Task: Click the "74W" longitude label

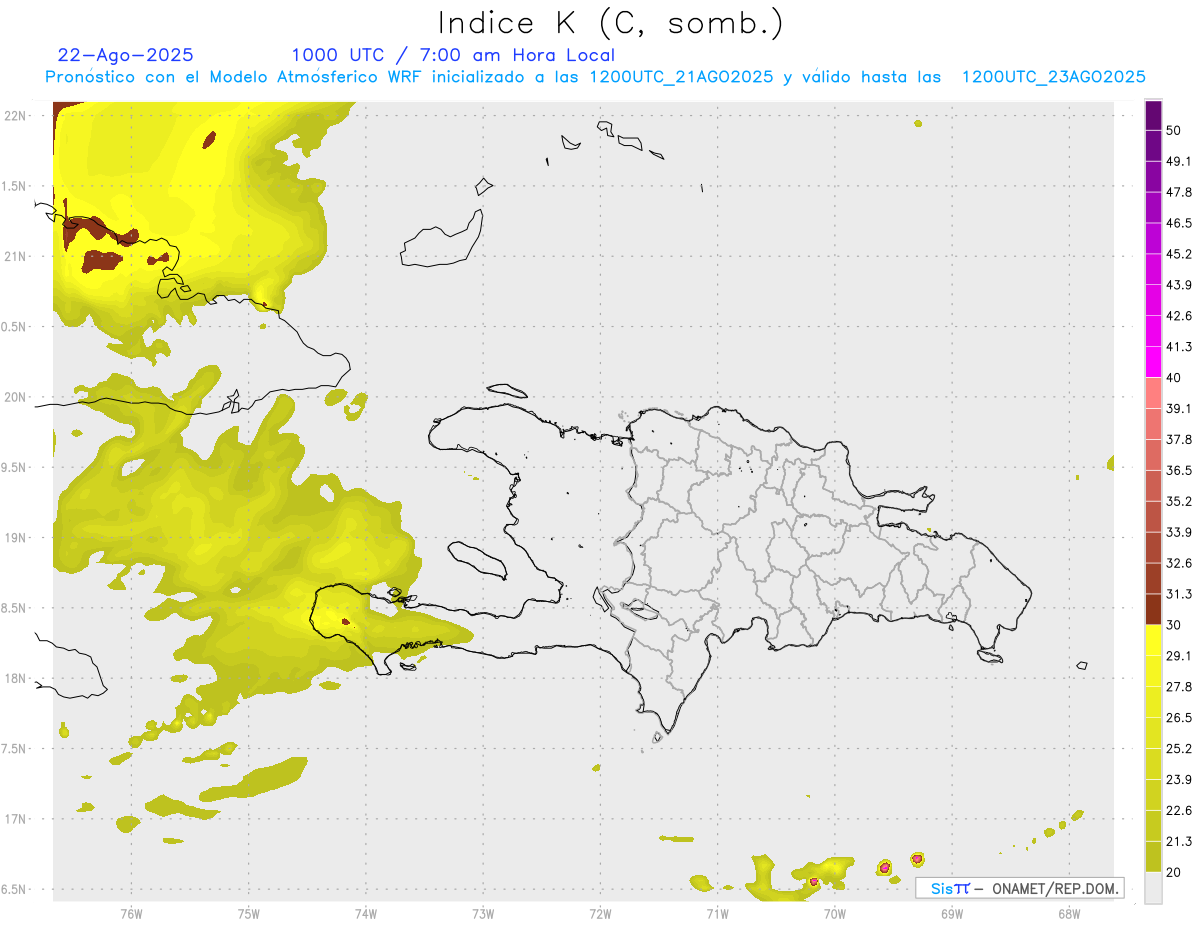Action: click(x=365, y=913)
